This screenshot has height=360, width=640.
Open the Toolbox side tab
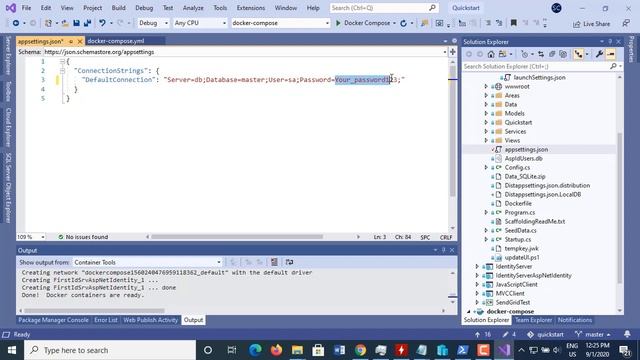(8, 91)
